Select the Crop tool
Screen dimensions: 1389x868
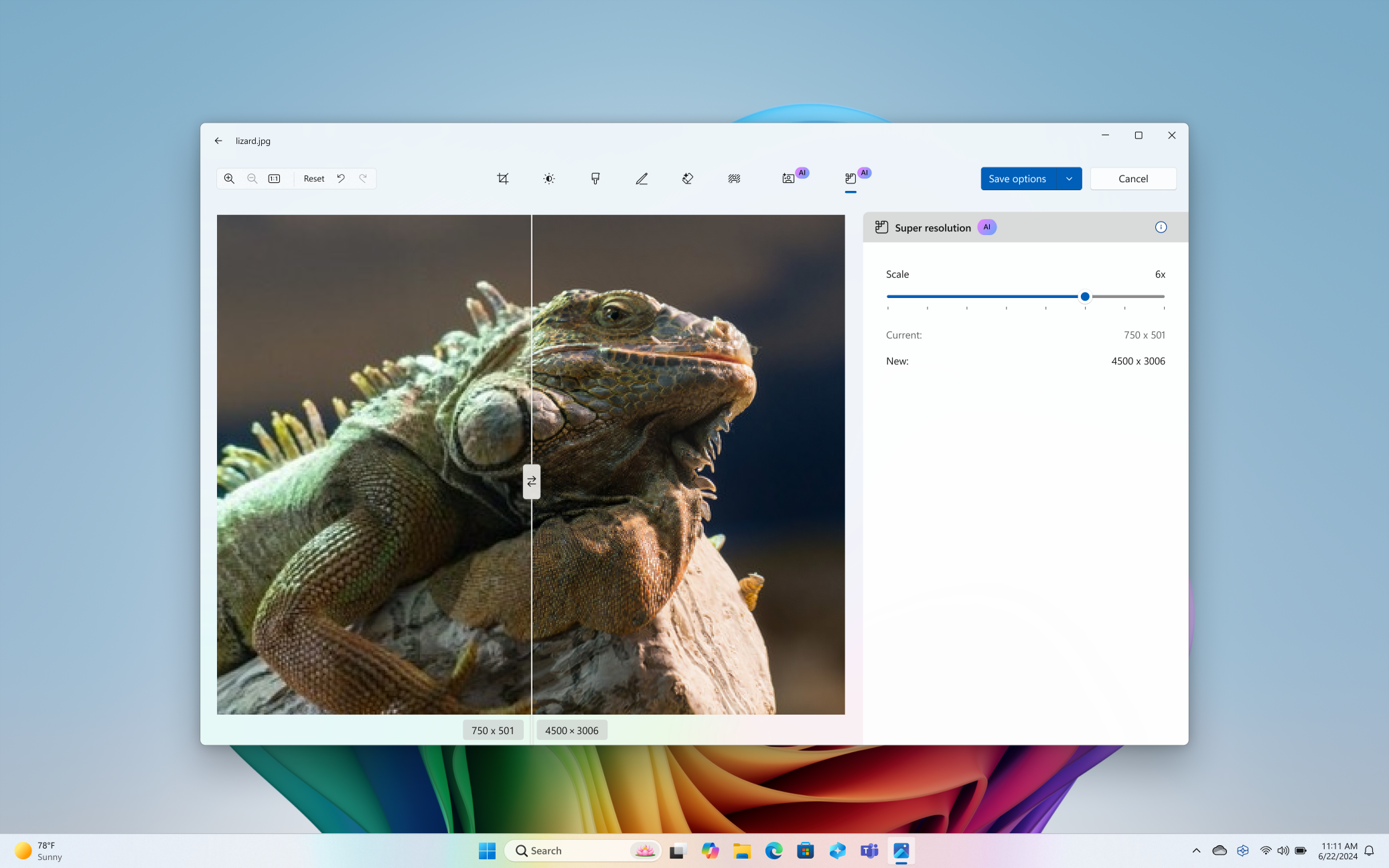point(504,178)
